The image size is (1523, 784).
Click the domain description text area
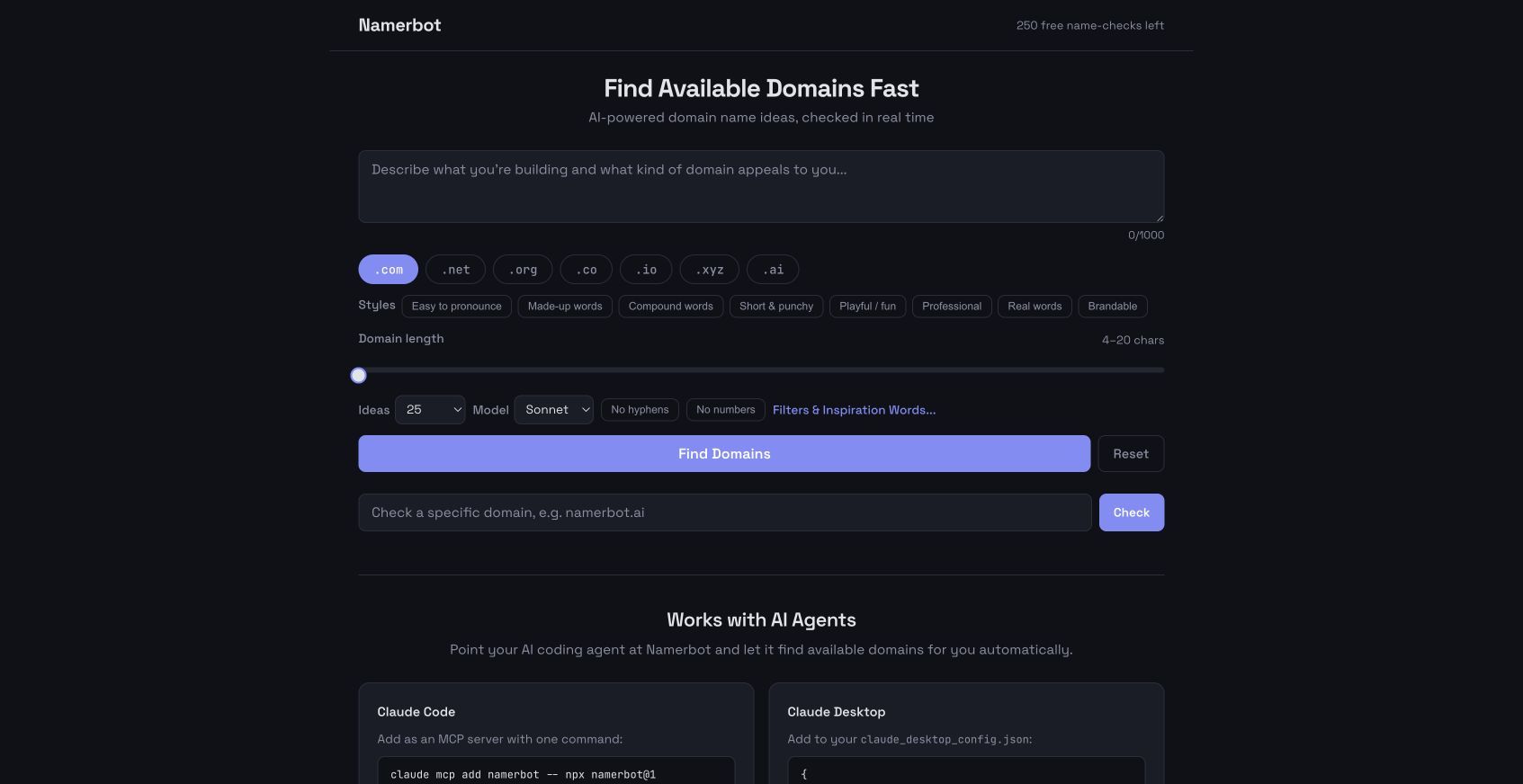pos(761,186)
